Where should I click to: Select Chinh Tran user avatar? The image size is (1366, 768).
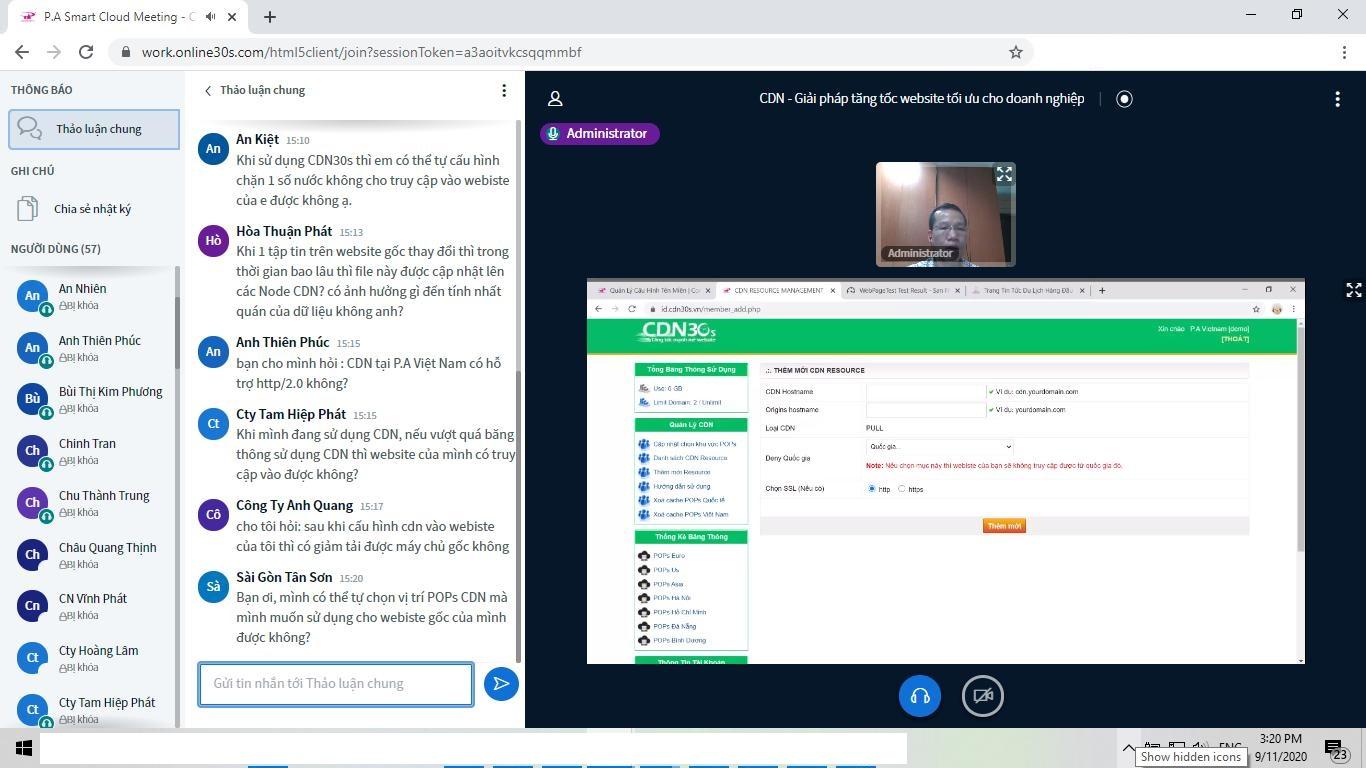pos(32,451)
